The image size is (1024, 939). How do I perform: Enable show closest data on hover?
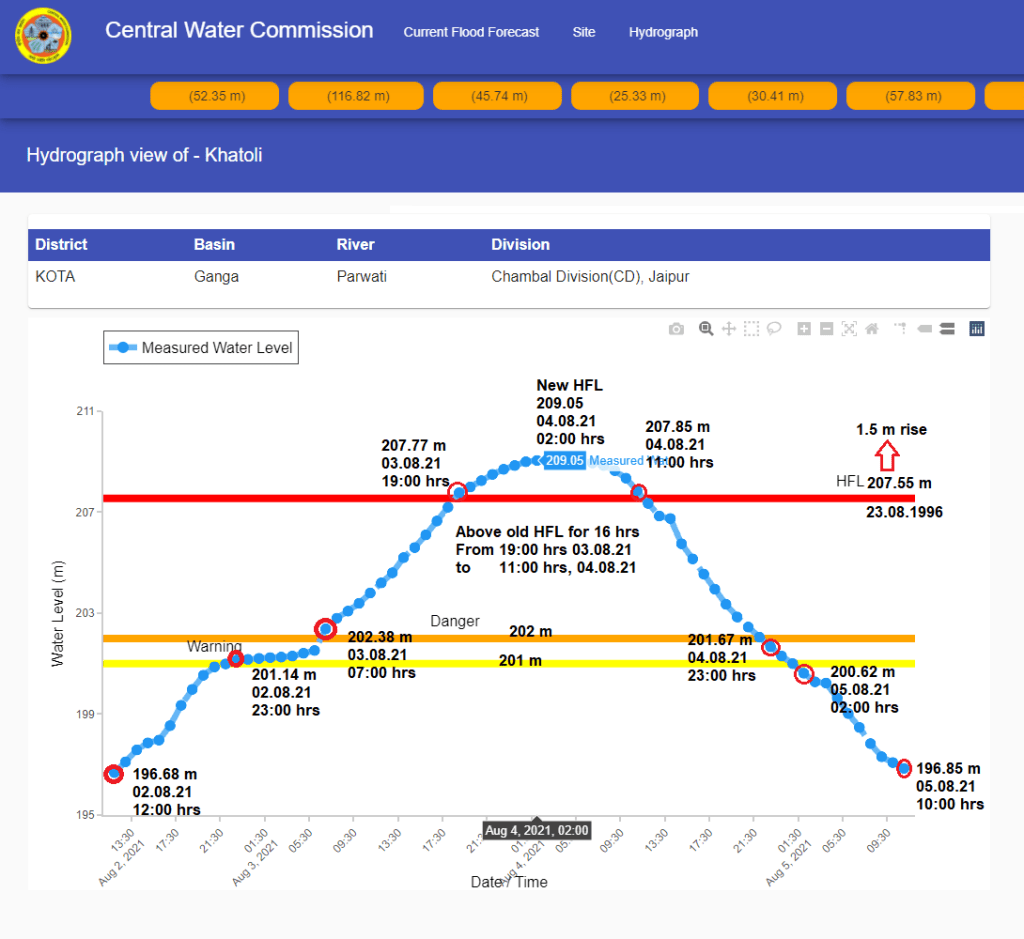924,329
